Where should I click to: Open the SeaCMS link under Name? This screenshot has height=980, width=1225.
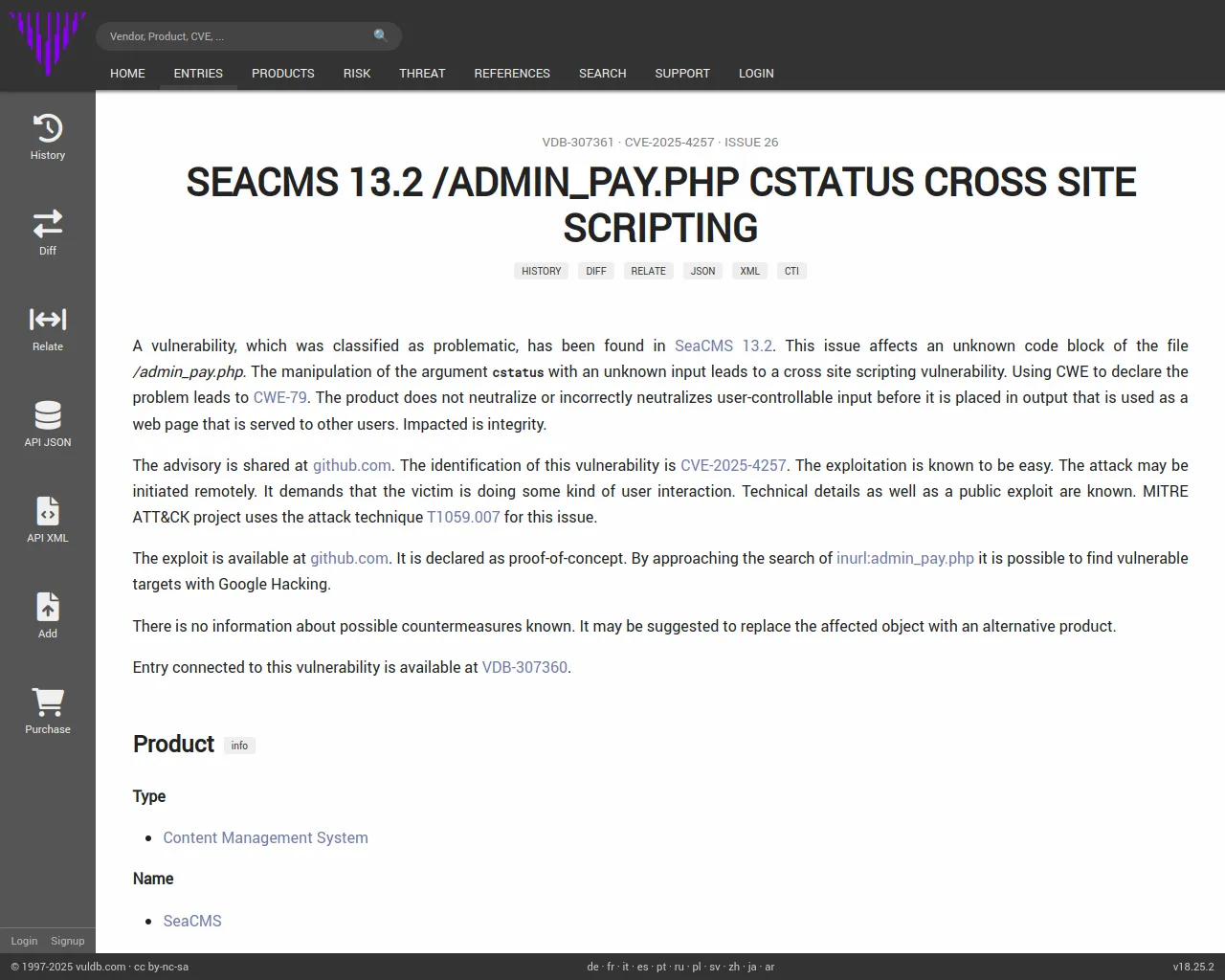(x=192, y=921)
